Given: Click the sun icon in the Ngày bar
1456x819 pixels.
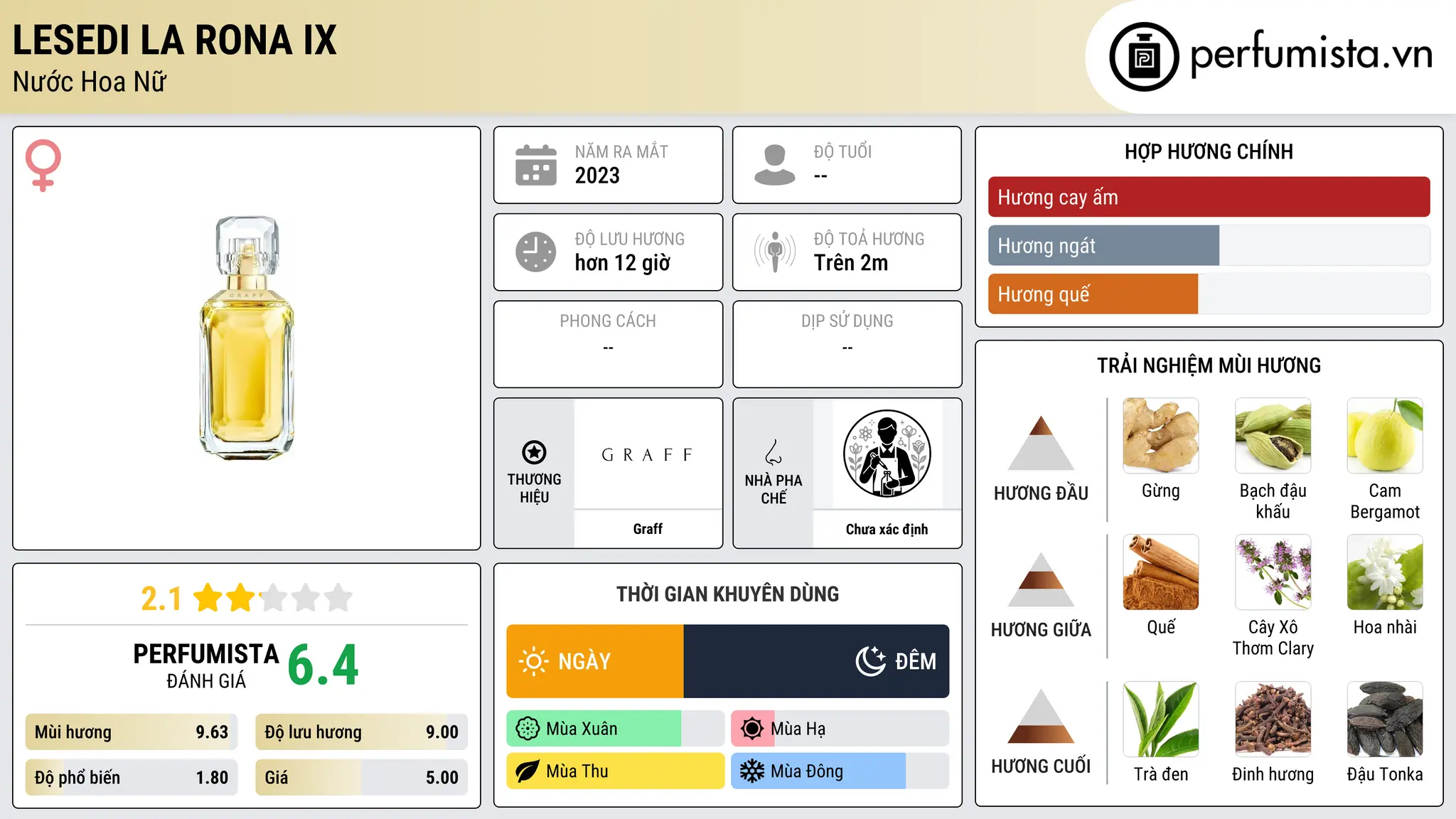Looking at the screenshot, I should point(533,661).
